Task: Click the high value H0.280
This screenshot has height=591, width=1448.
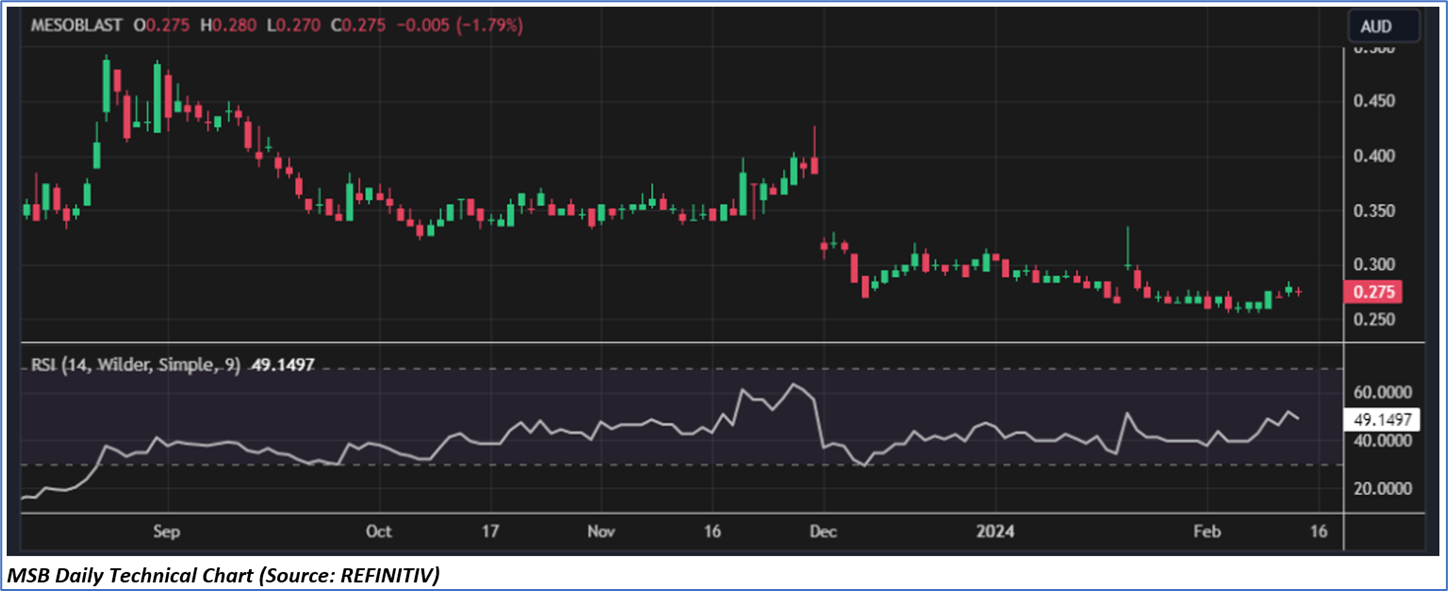Action: pyautogui.click(x=228, y=25)
